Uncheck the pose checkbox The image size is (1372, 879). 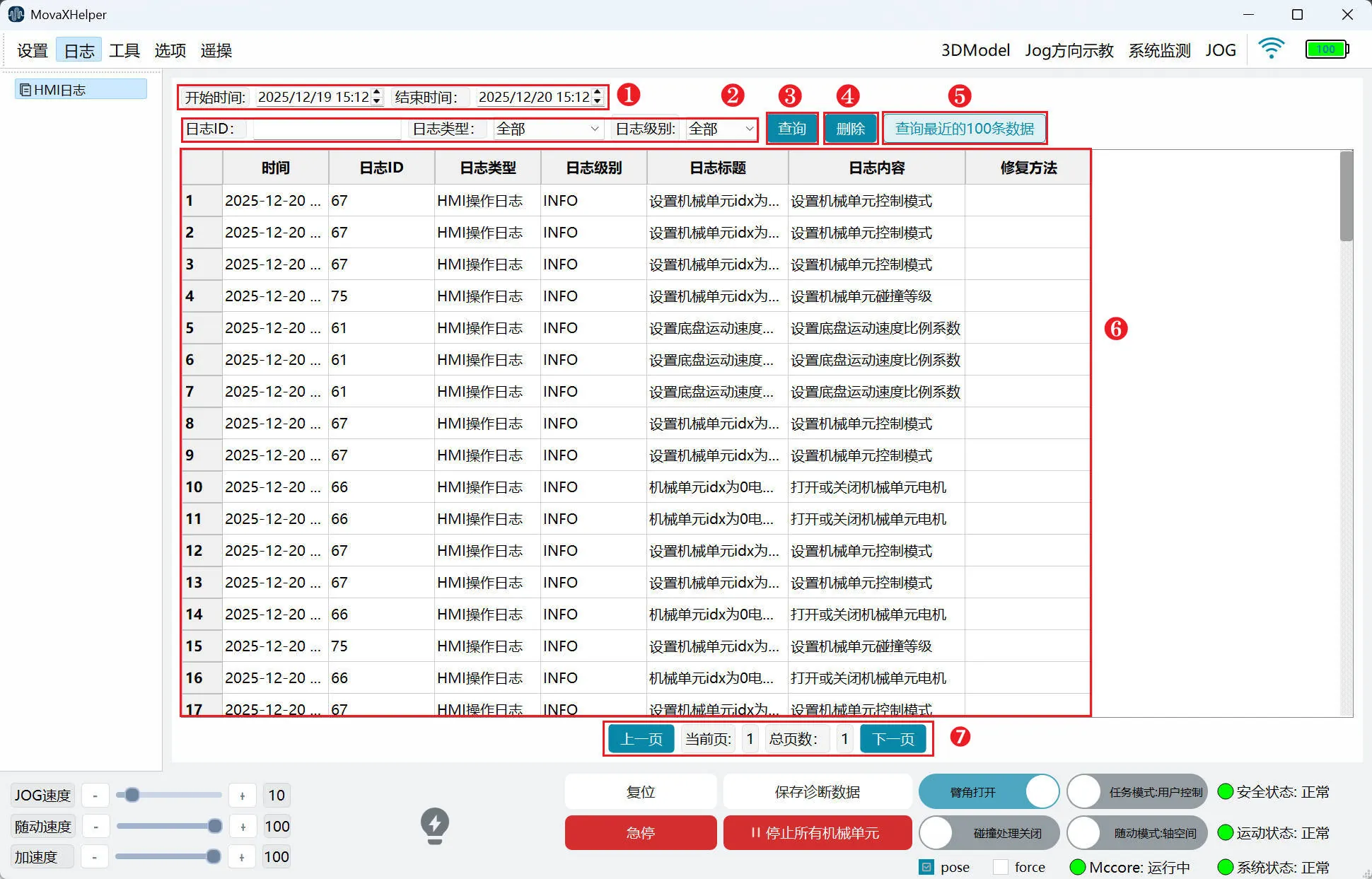coord(926,867)
